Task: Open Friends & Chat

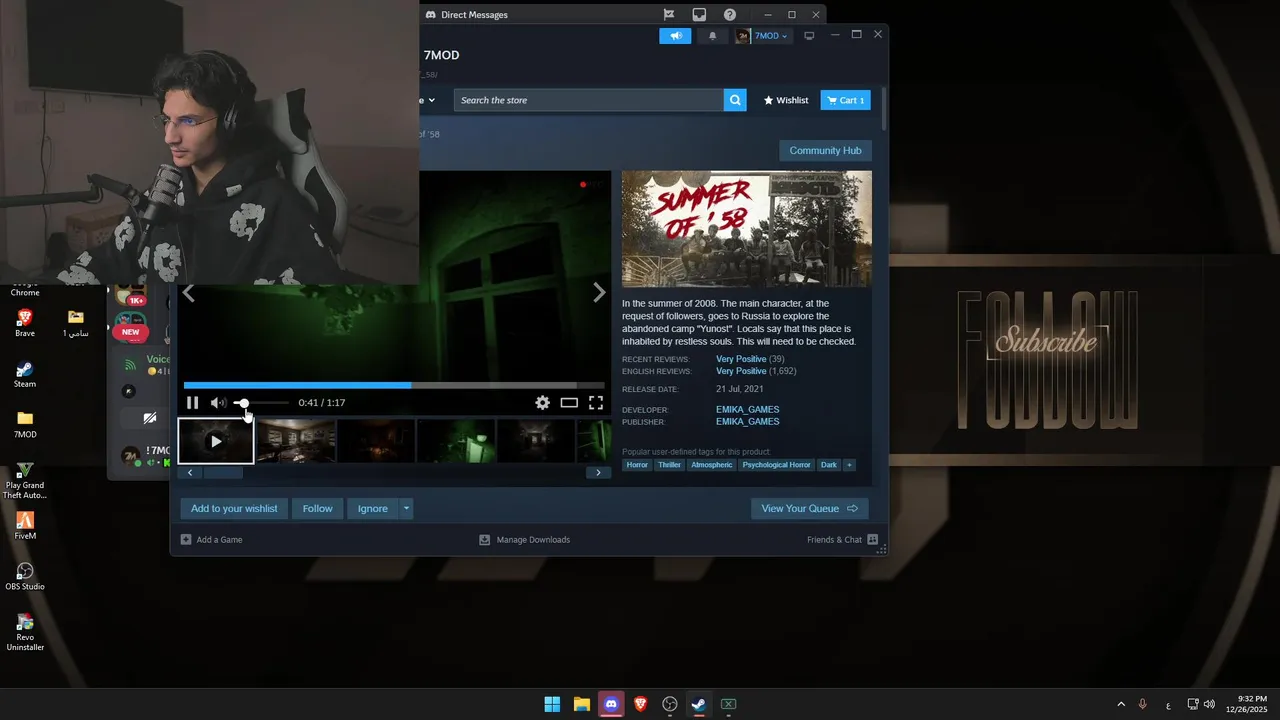Action: [842, 540]
